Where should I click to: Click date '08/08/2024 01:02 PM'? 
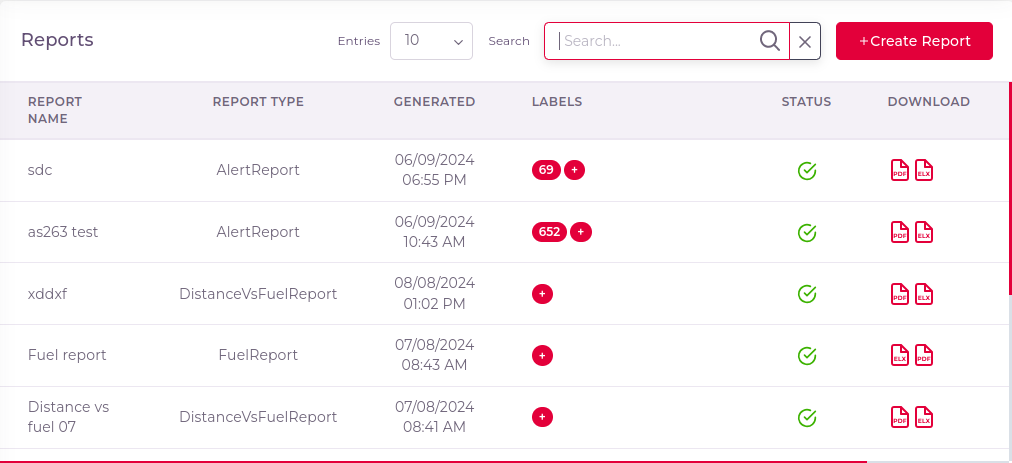pyautogui.click(x=434, y=294)
